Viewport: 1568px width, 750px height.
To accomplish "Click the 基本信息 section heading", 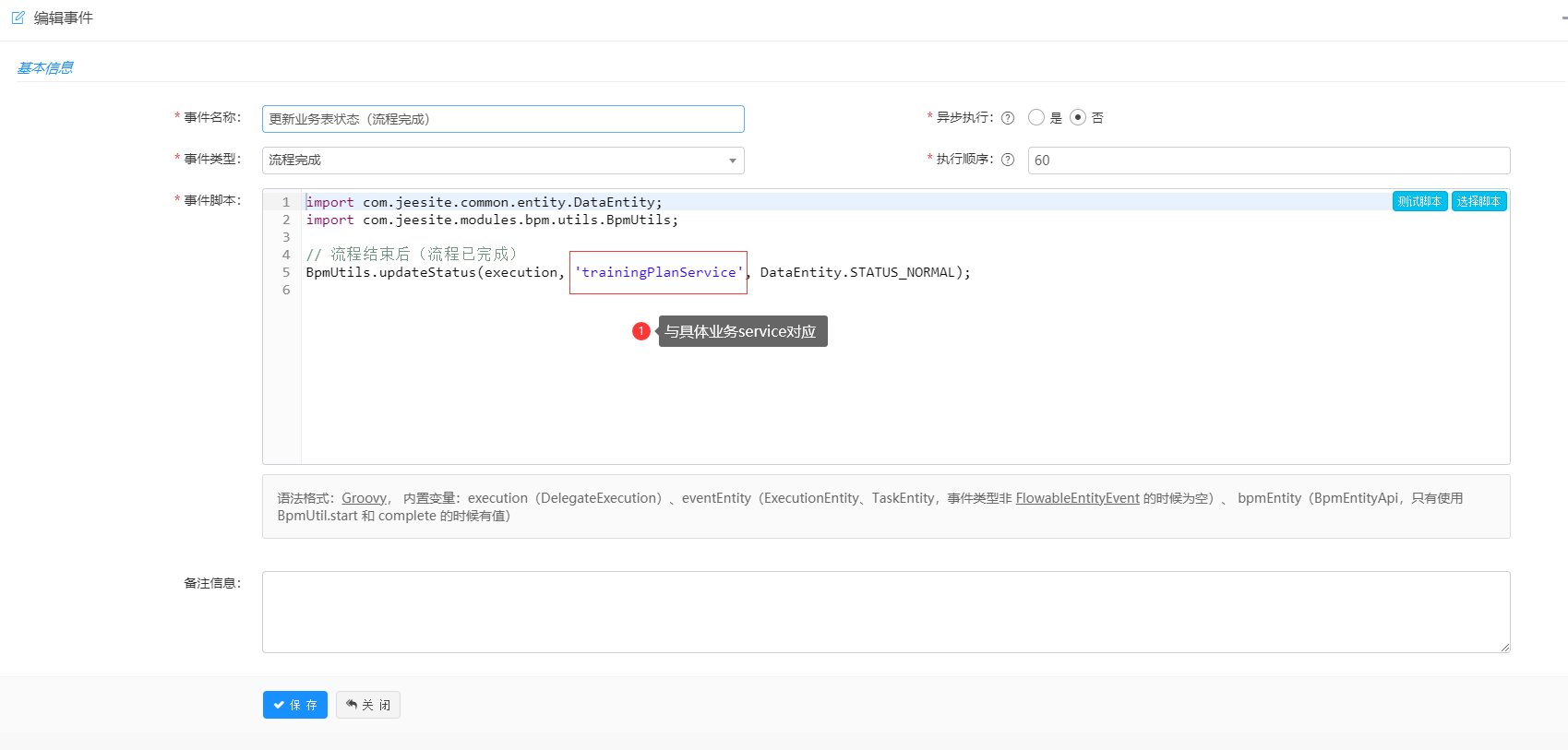I will (x=45, y=67).
